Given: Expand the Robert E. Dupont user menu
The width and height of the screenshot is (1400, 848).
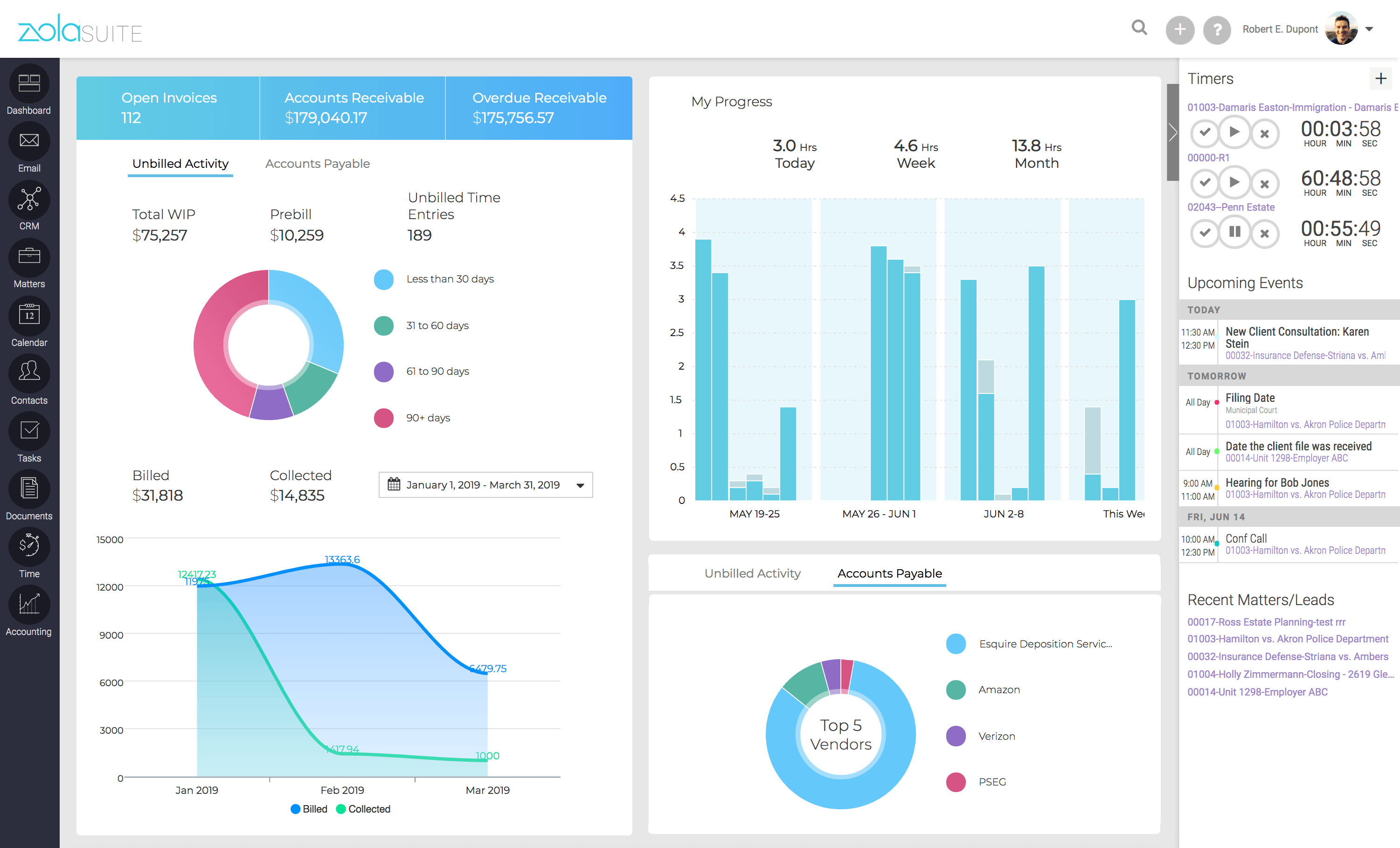Looking at the screenshot, I should 1369,29.
